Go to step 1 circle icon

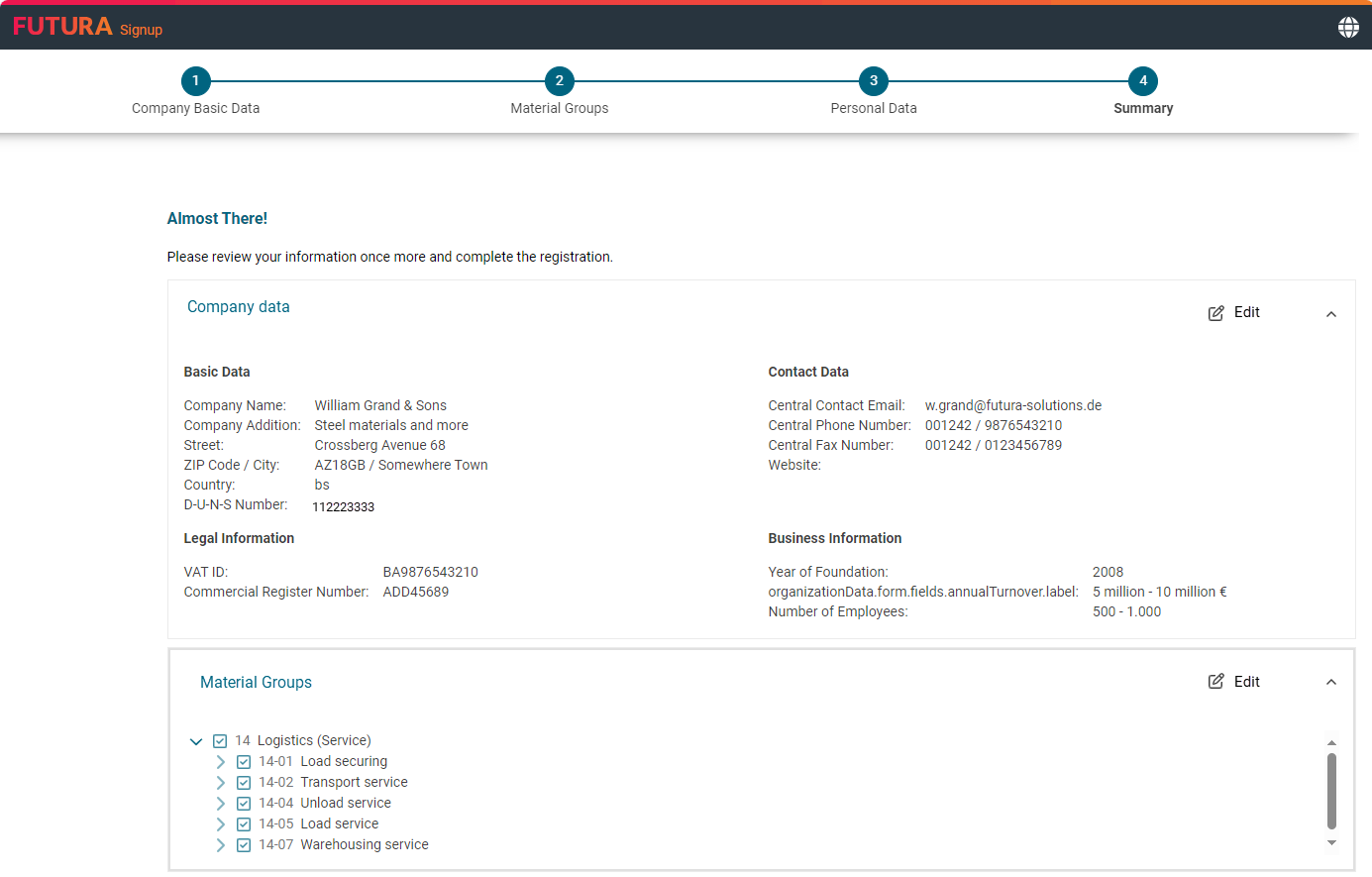(x=195, y=81)
